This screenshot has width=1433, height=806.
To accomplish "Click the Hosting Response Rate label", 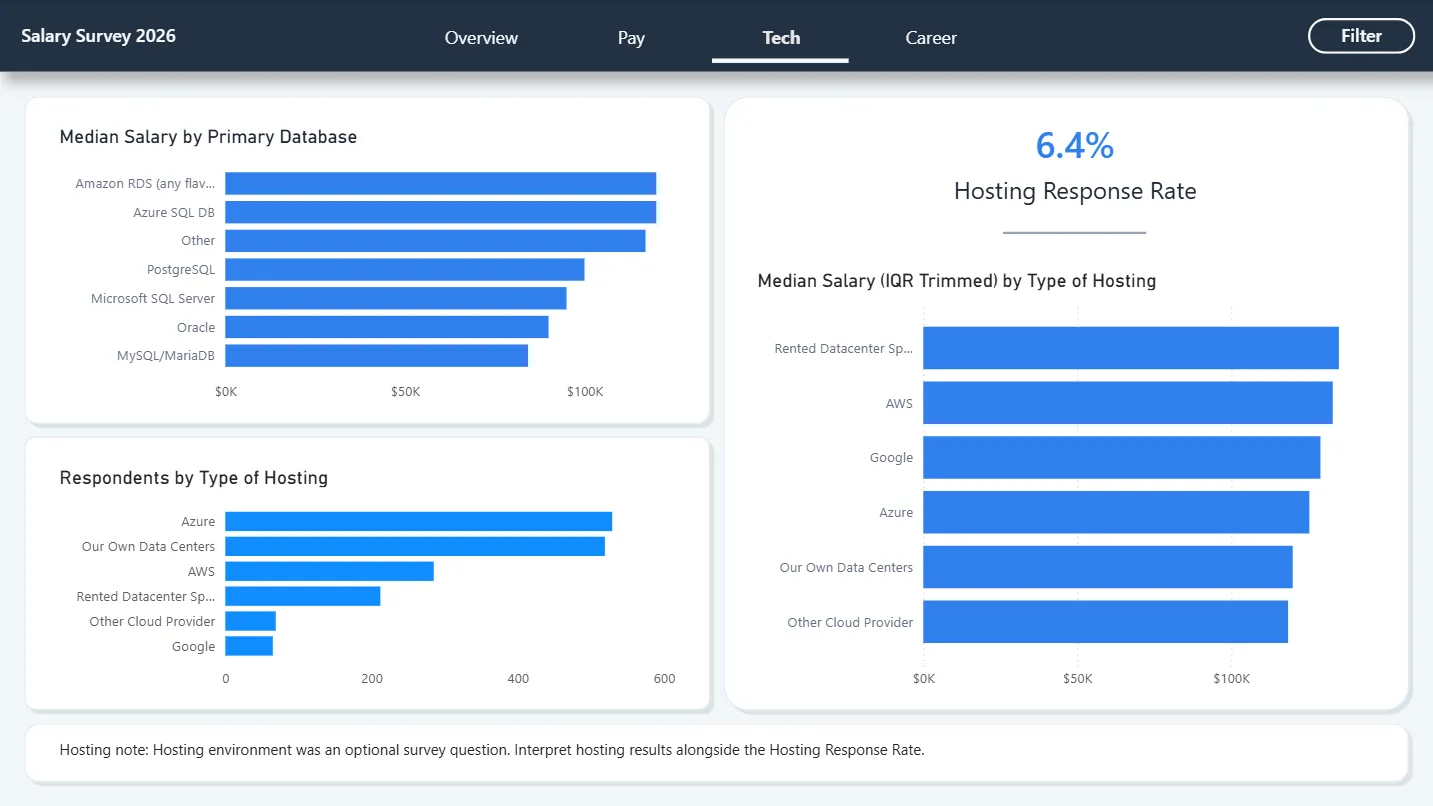I will (1075, 191).
